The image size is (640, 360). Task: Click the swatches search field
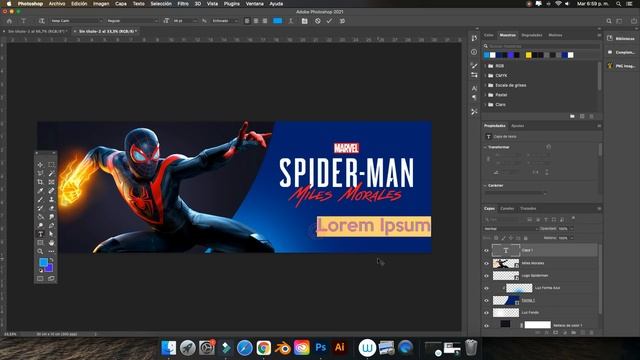point(543,46)
